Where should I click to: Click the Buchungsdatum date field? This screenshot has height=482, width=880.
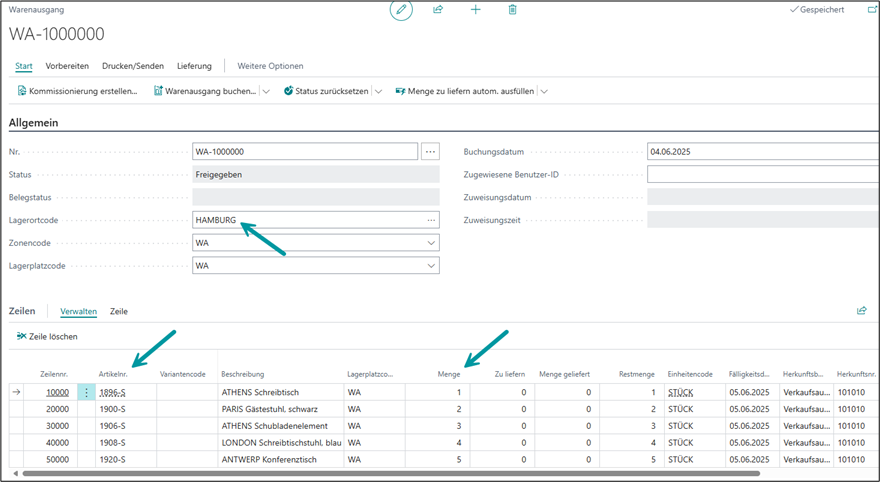click(x=760, y=152)
